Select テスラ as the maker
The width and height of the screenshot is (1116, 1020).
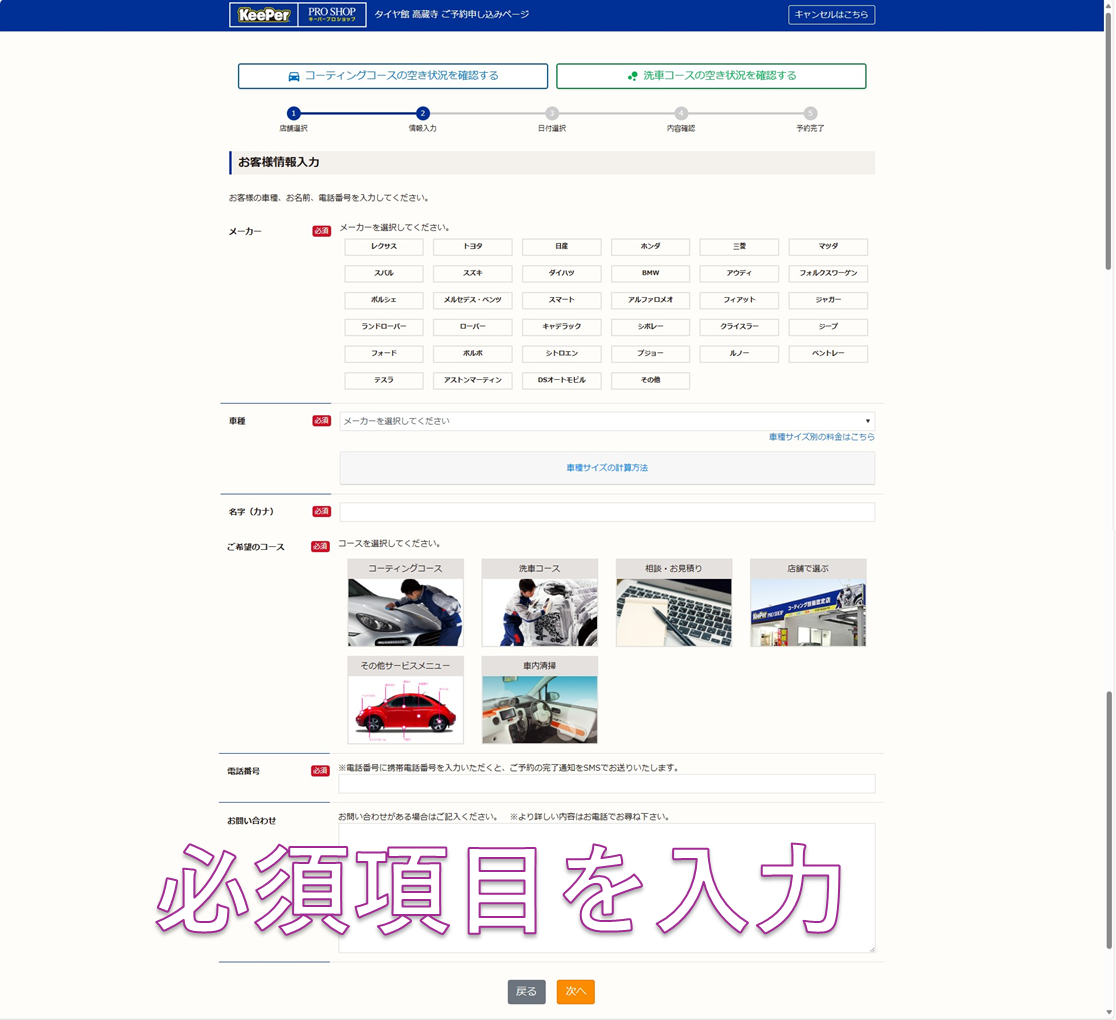(x=384, y=380)
